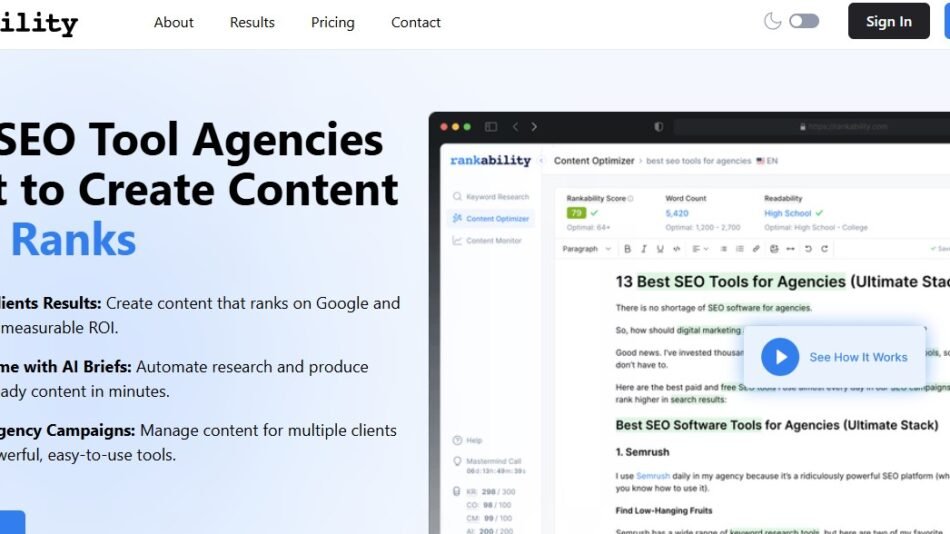
Task: Go to the Pricing page
Action: [332, 22]
